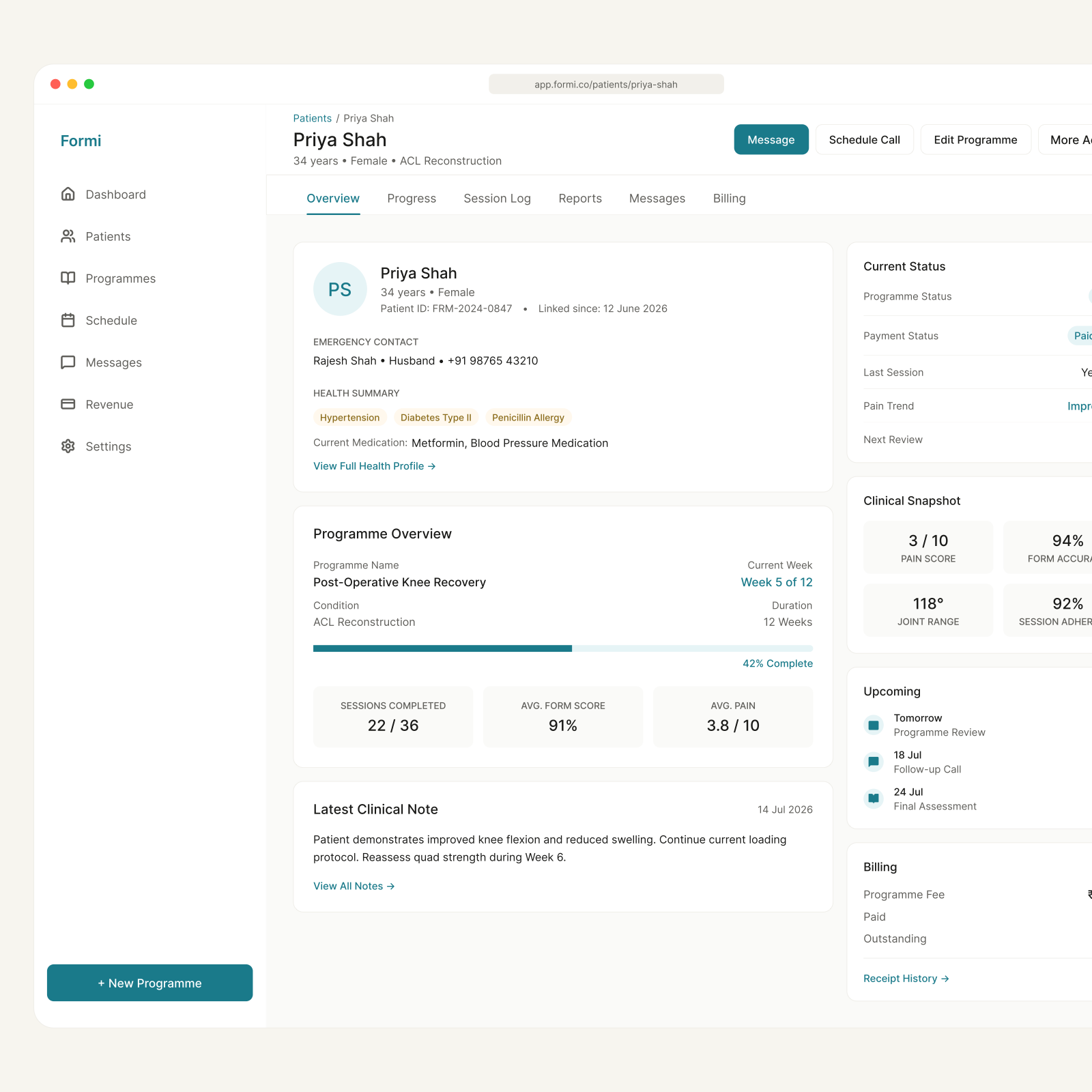Click 'Patient ID: FRM-2024-0847' text
1092x1092 pixels.
click(x=446, y=308)
